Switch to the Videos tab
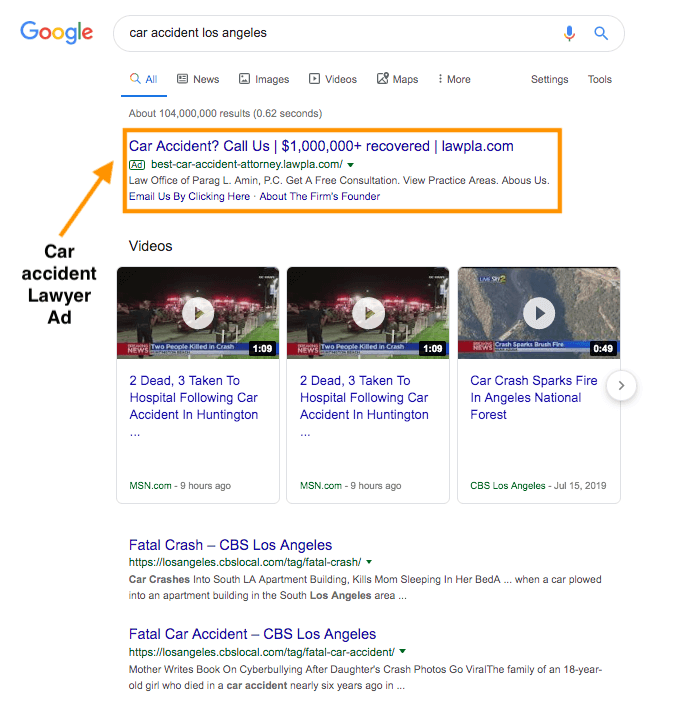The height and width of the screenshot is (701, 681). pyautogui.click(x=333, y=79)
